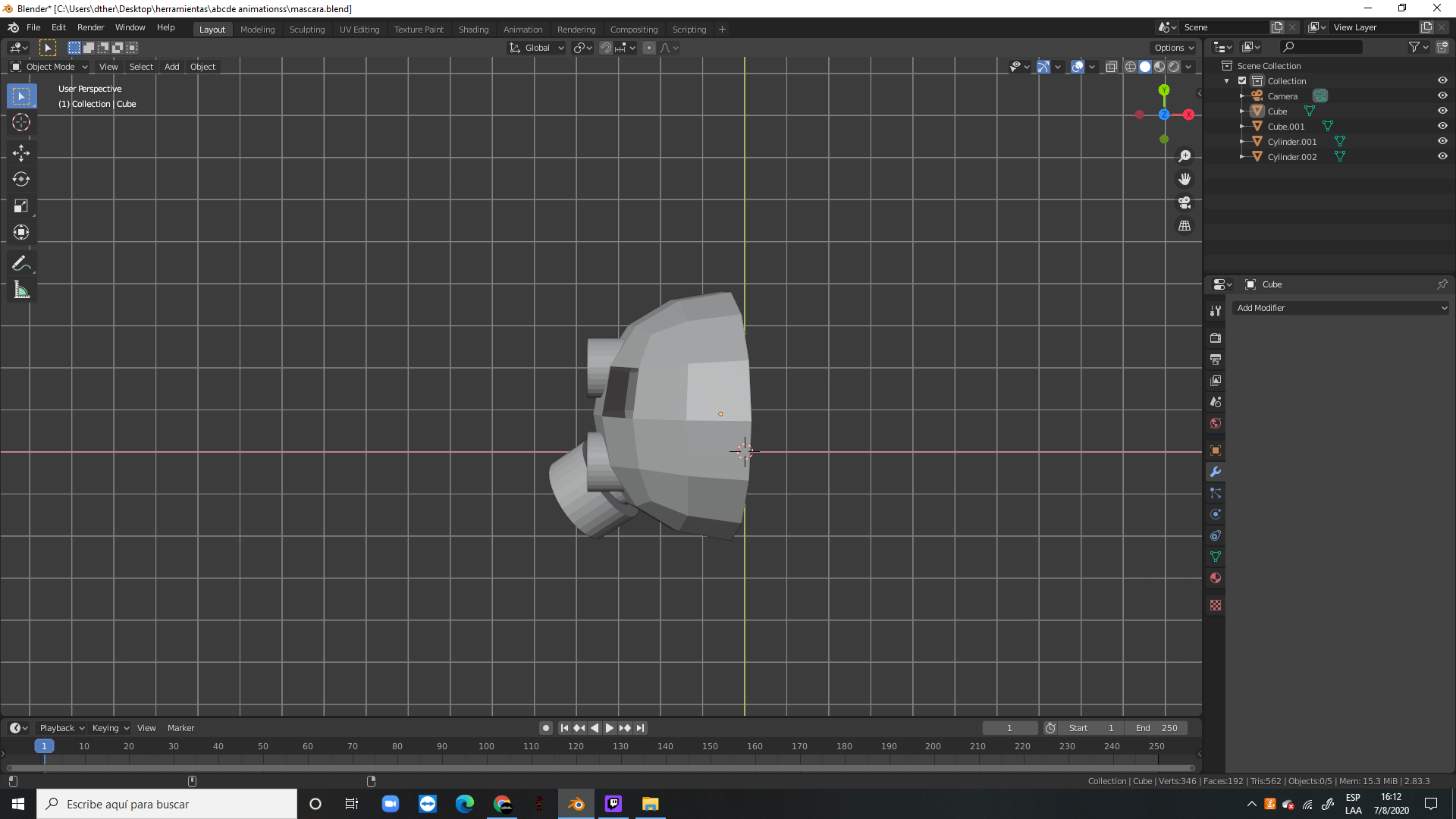Switch to the Sculpting workspace tab

point(306,30)
